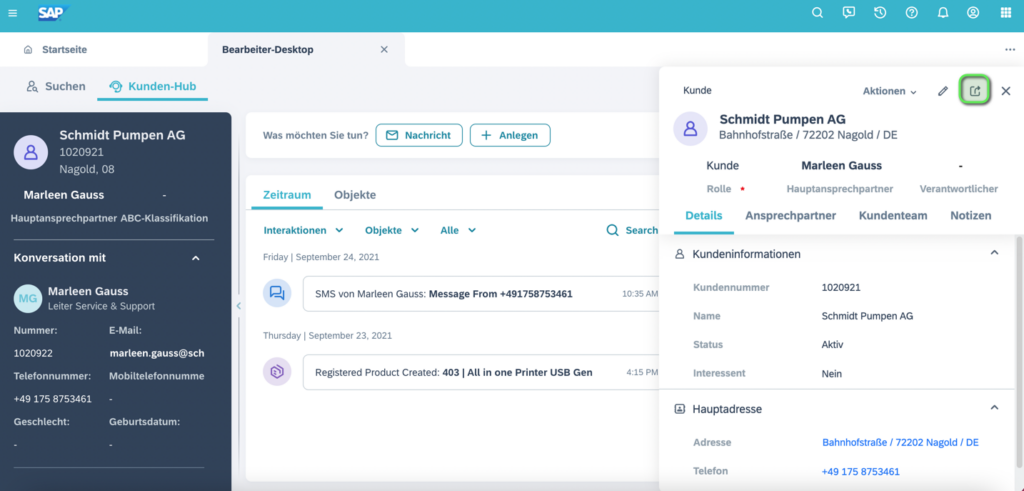Open user profile icon in header
The width and height of the screenshot is (1024, 491).
pyautogui.click(x=973, y=13)
